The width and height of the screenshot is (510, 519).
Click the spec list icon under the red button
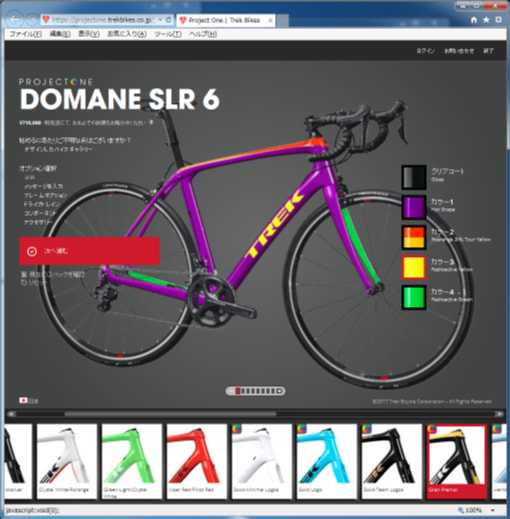click(x=24, y=274)
